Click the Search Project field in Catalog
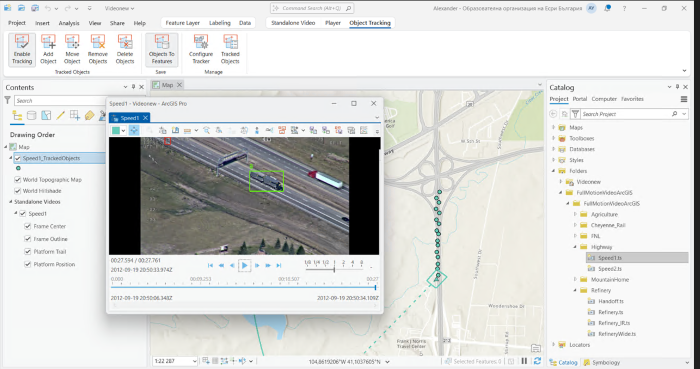Screen dimensions: 700x369 (x=629, y=114)
